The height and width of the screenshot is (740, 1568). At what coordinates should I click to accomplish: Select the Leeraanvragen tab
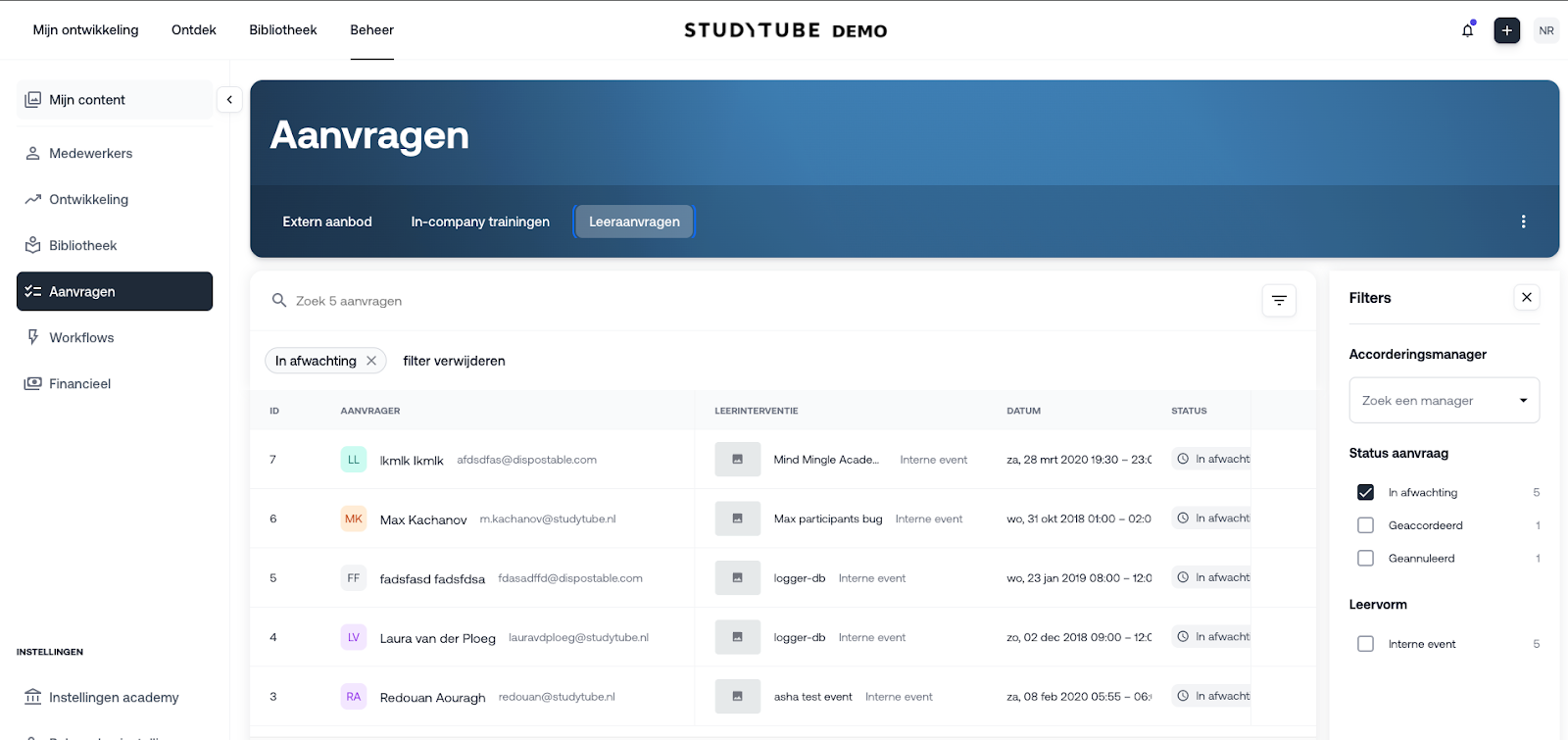pyautogui.click(x=634, y=222)
